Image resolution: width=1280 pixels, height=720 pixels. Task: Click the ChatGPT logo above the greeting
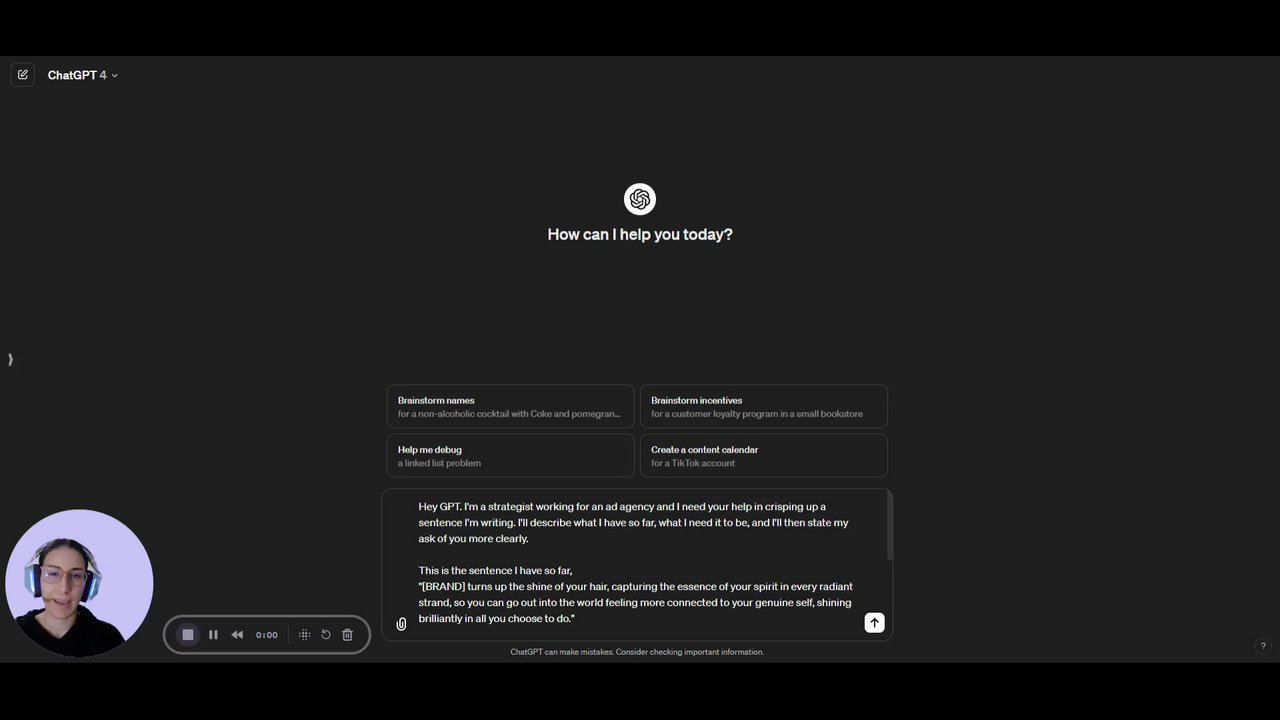(x=640, y=199)
